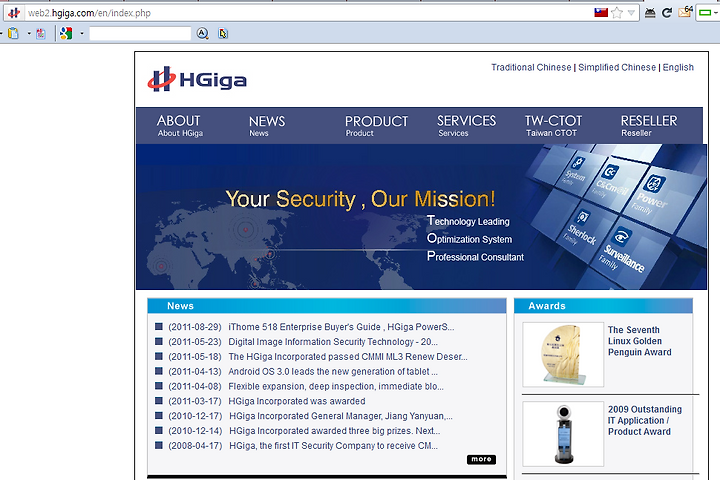This screenshot has height=480, width=720.
Task: Open news 'first IT Security Company to receive CM...'
Action: click(x=333, y=446)
